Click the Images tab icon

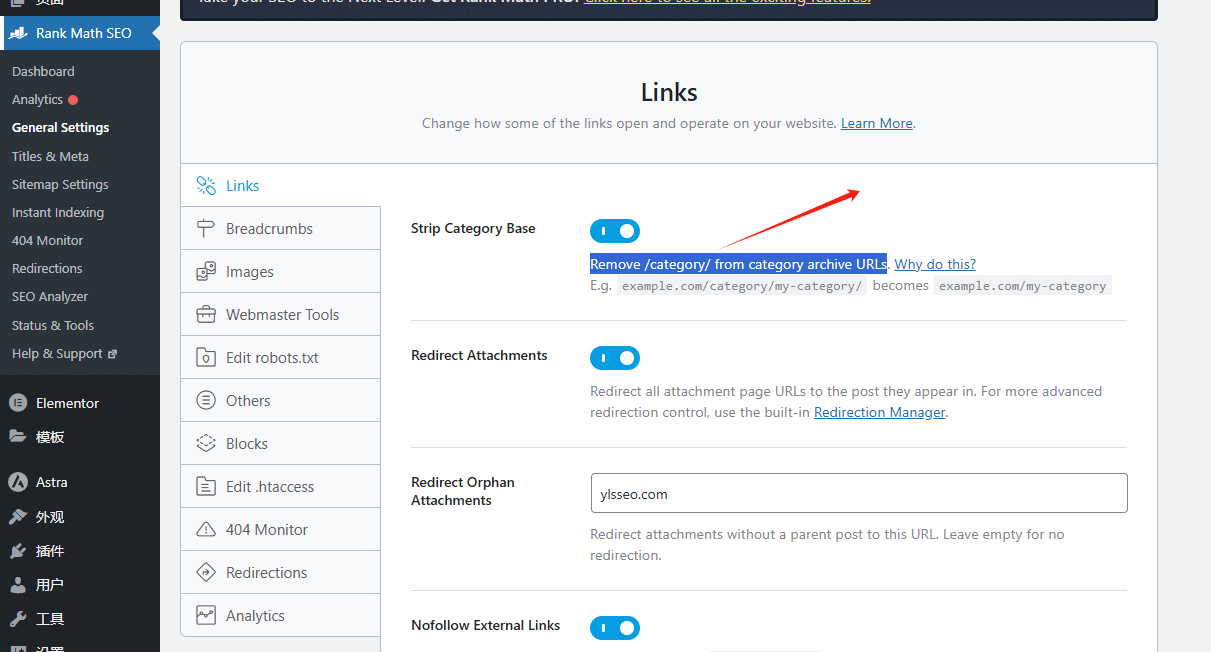[x=206, y=271]
